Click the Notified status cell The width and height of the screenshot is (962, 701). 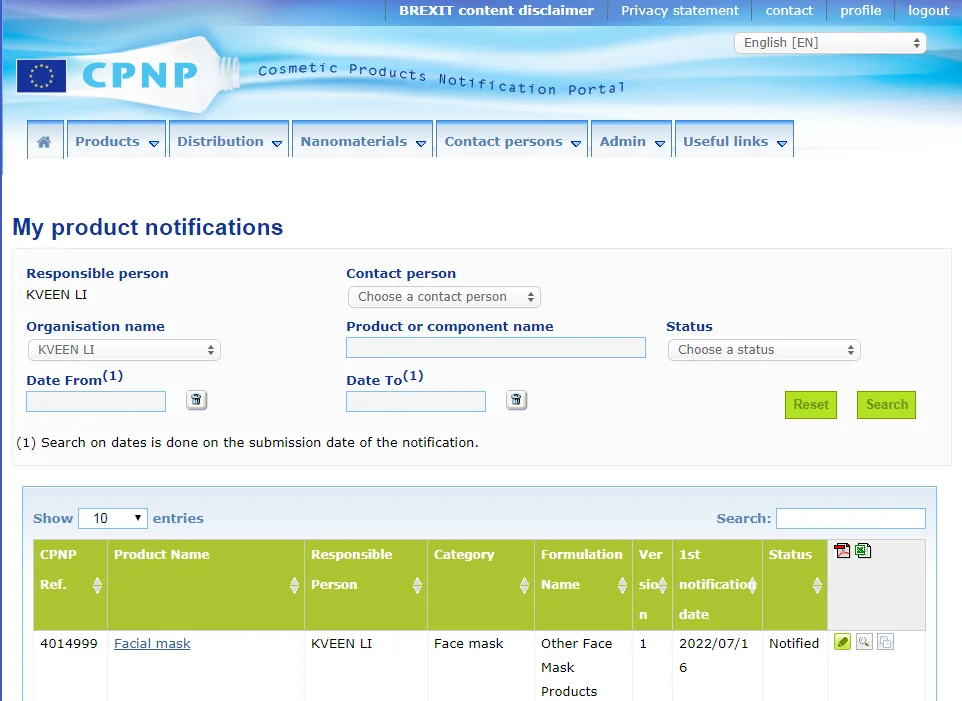coord(794,643)
